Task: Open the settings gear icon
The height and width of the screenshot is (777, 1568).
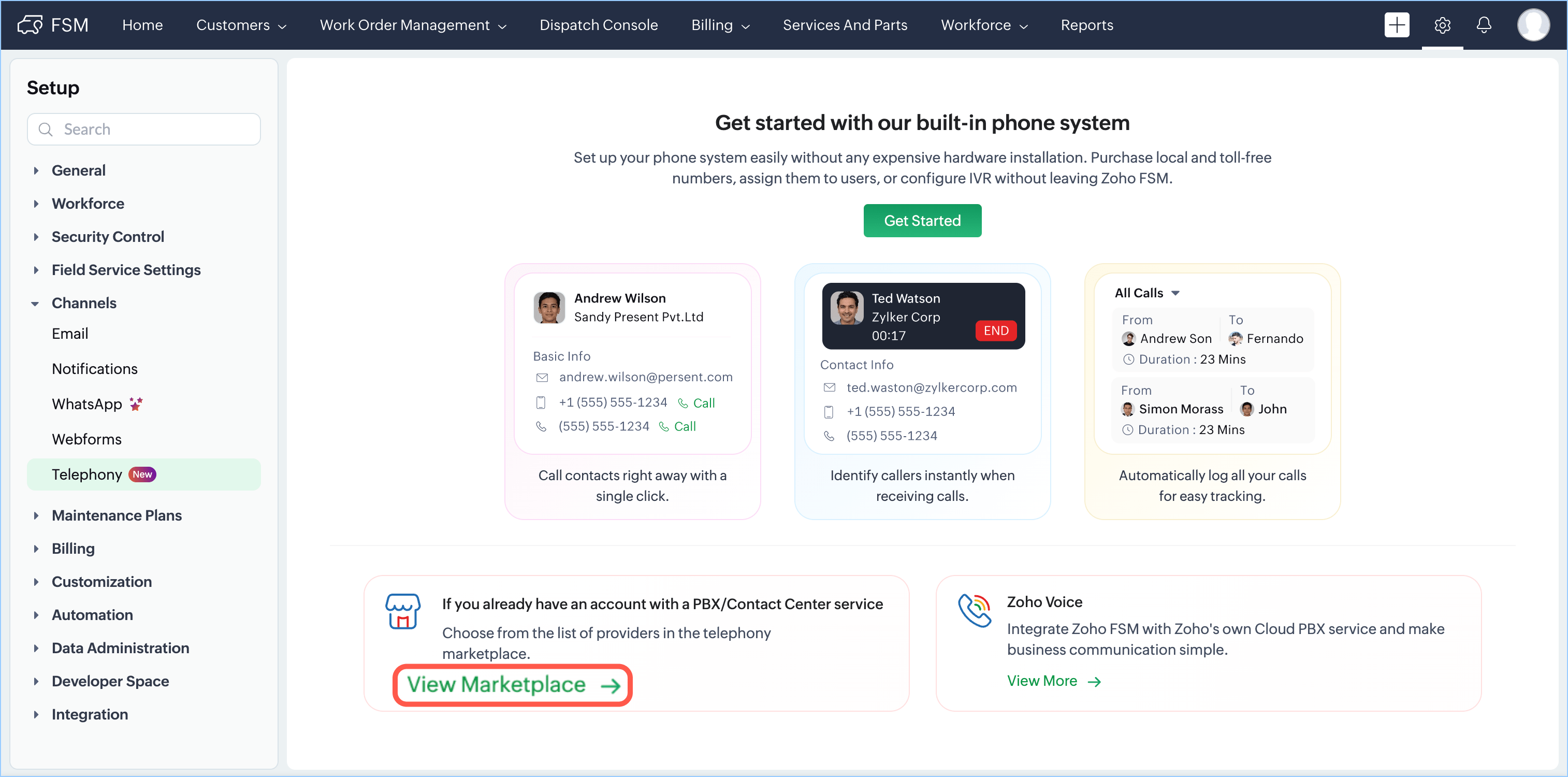Action: pos(1442,25)
